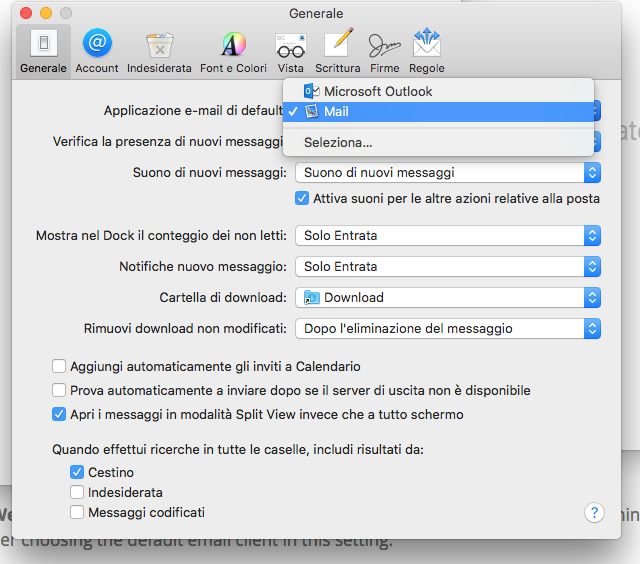Open the Generale preferences pane
640x564 pixels.
click(x=43, y=51)
